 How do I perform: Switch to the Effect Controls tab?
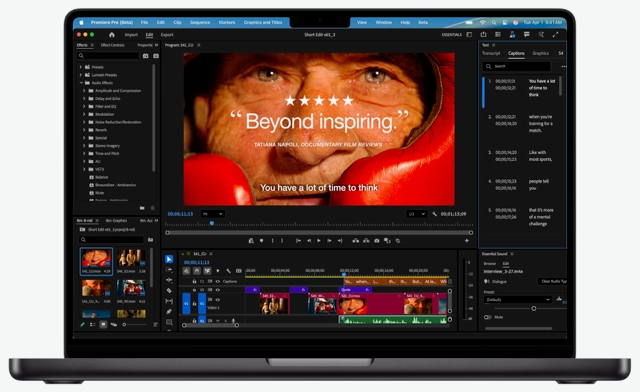pyautogui.click(x=112, y=45)
